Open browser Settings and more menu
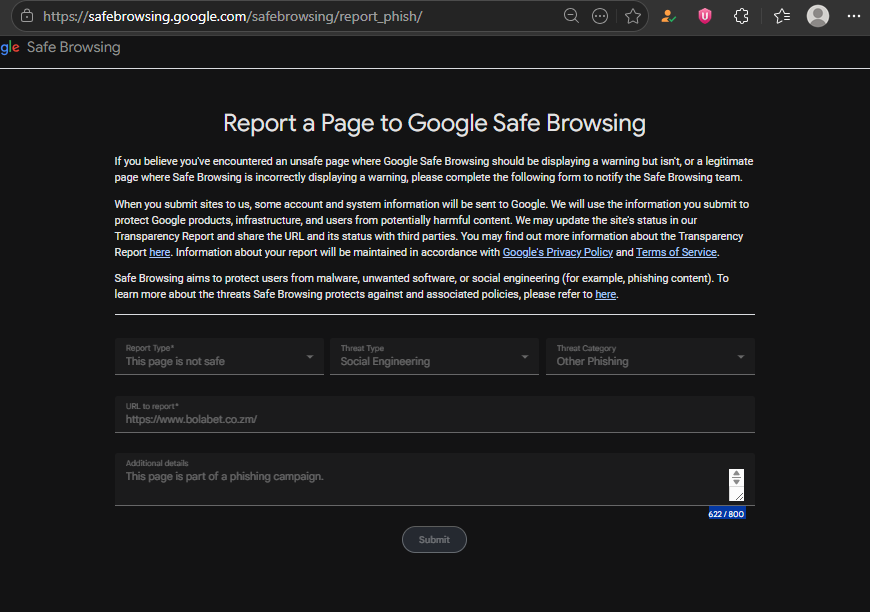 click(x=854, y=16)
